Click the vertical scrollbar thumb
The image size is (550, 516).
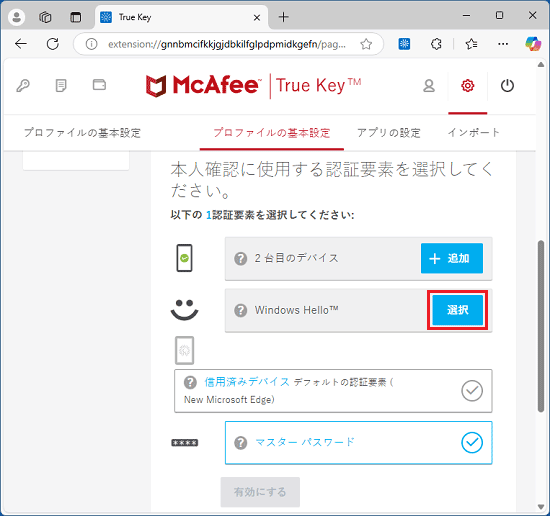[541, 326]
